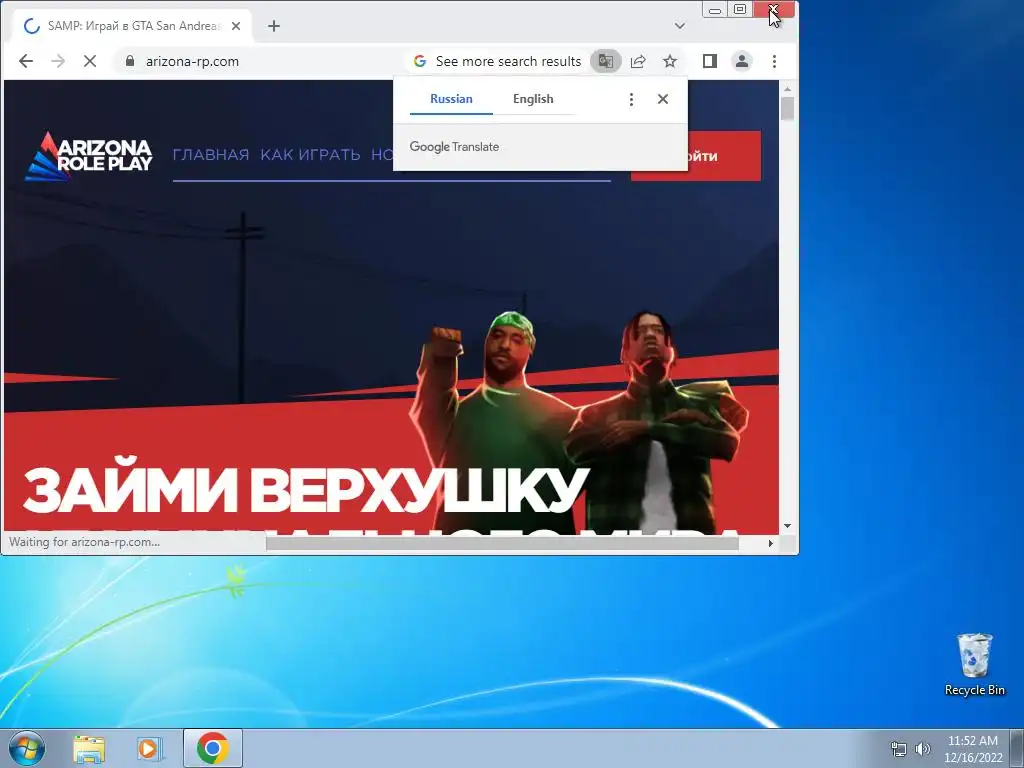The height and width of the screenshot is (768, 1024).
Task: Click the scroll-up arrow of page
Action: [x=787, y=89]
